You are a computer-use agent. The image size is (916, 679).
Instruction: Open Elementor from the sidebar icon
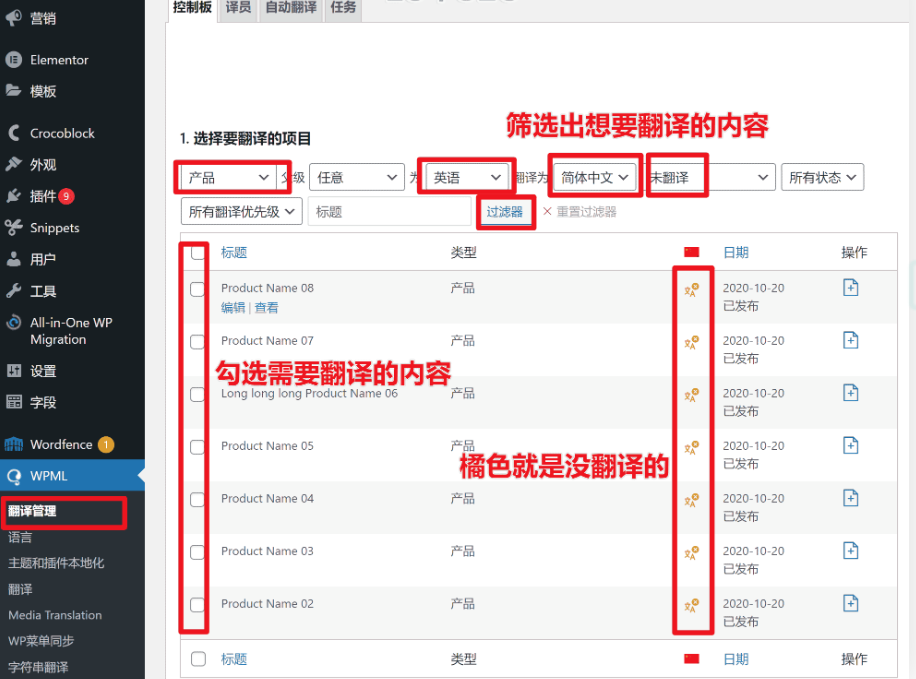(x=13, y=60)
